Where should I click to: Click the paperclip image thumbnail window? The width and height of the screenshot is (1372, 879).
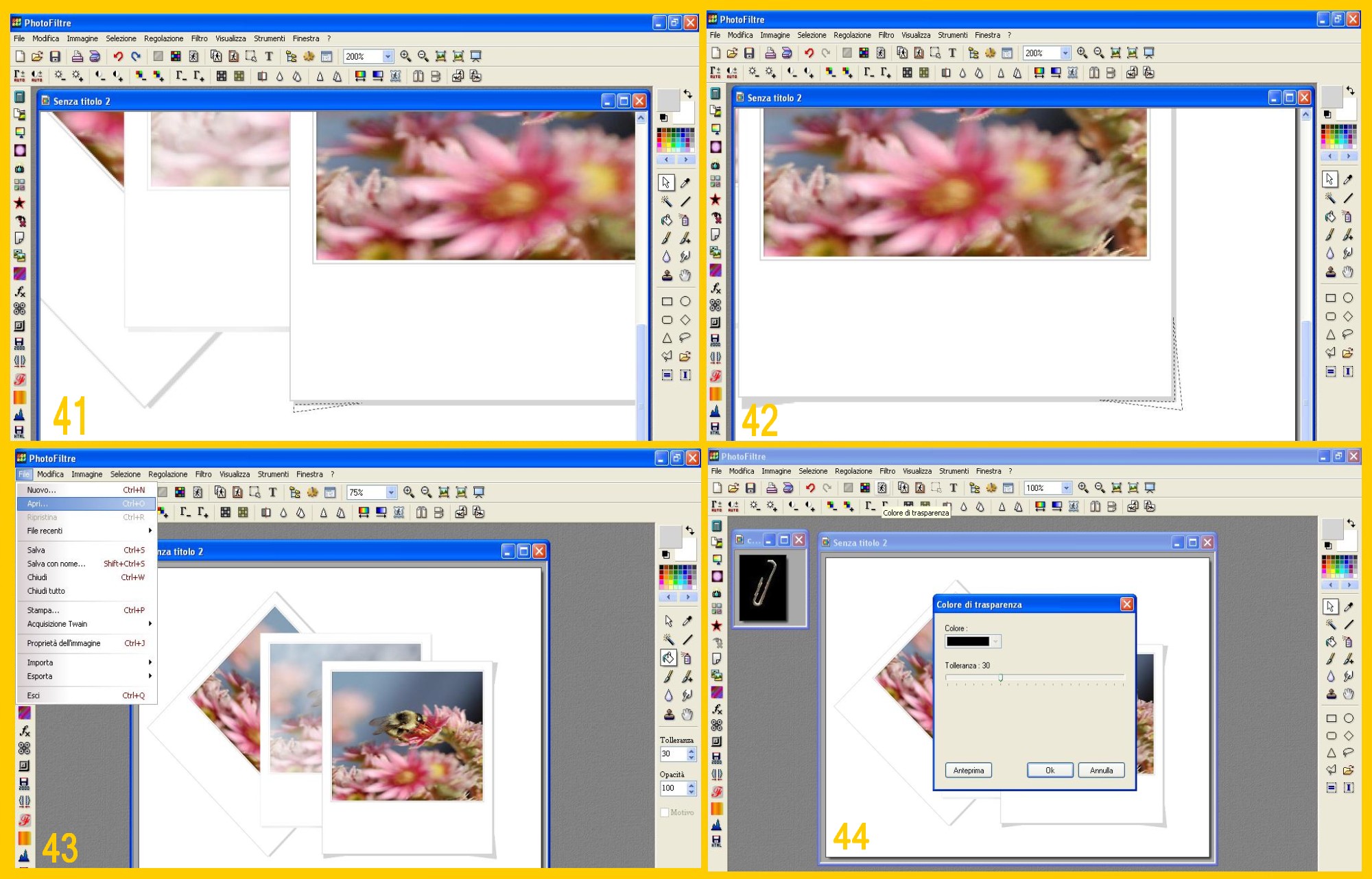[x=763, y=588]
